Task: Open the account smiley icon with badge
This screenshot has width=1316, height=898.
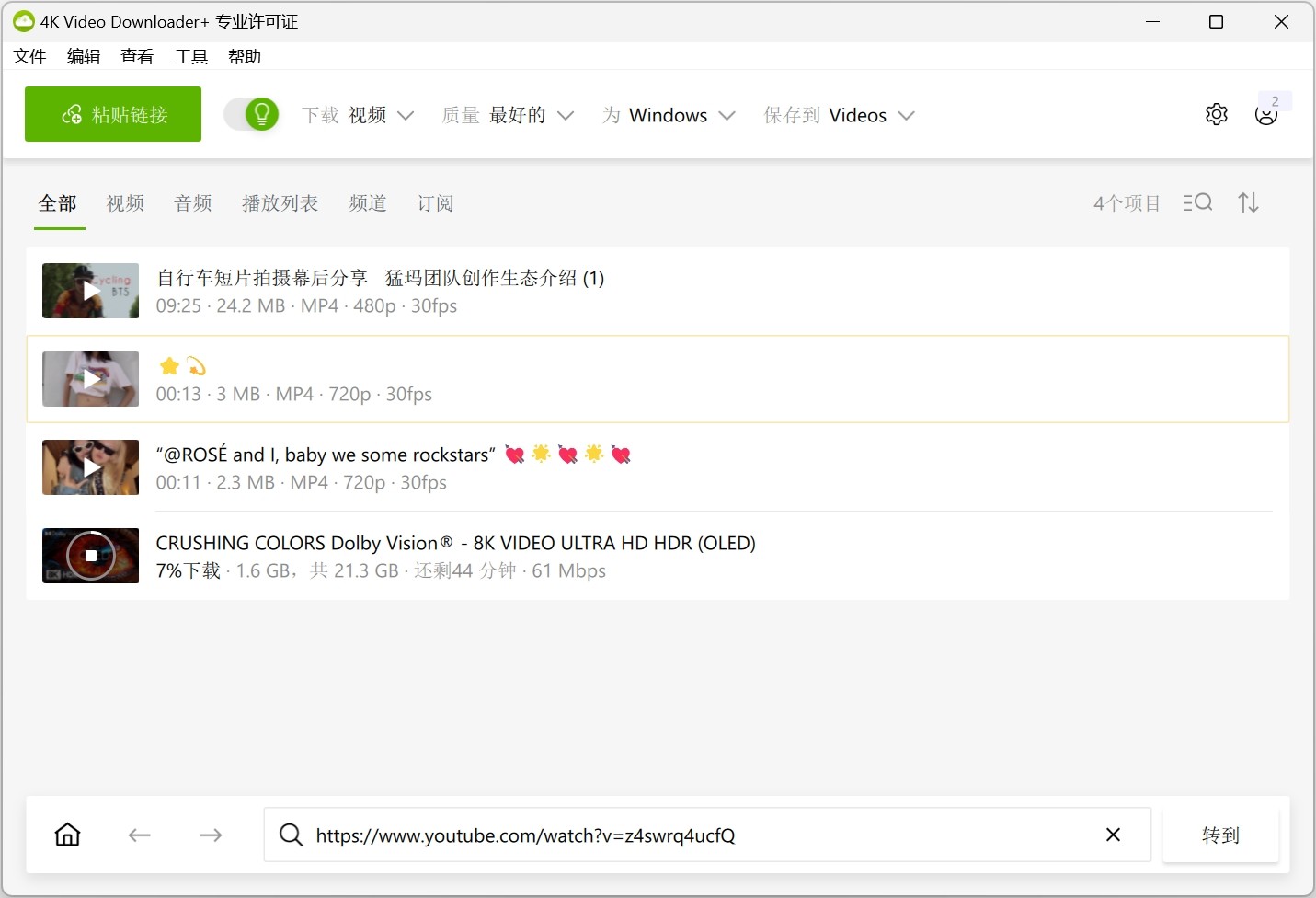Action: coord(1266,114)
